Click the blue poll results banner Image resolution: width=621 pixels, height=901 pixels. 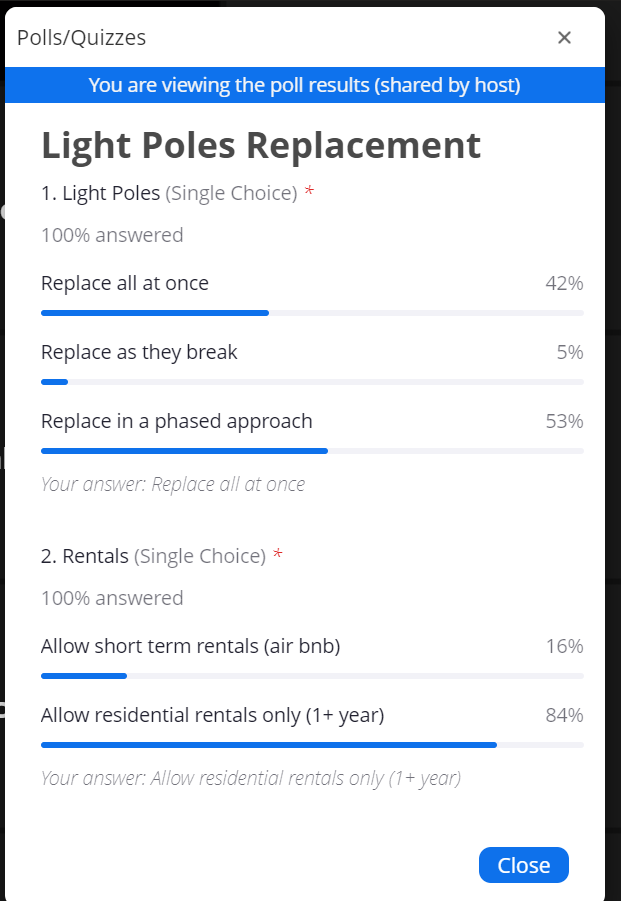click(x=304, y=85)
